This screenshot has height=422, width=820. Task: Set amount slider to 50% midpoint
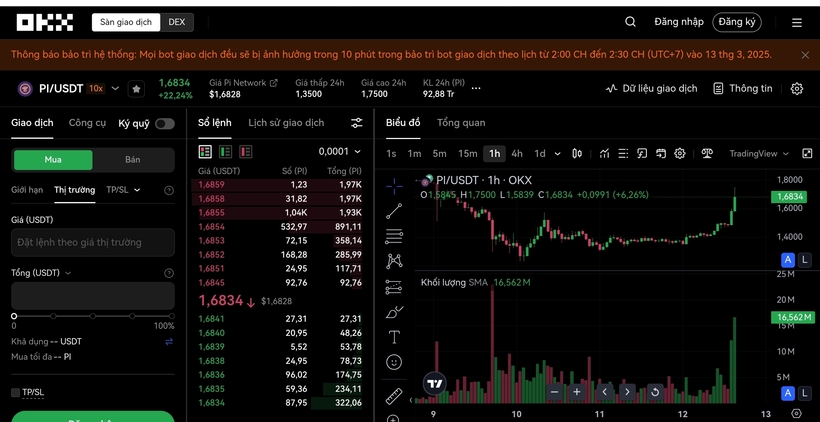pos(93,316)
